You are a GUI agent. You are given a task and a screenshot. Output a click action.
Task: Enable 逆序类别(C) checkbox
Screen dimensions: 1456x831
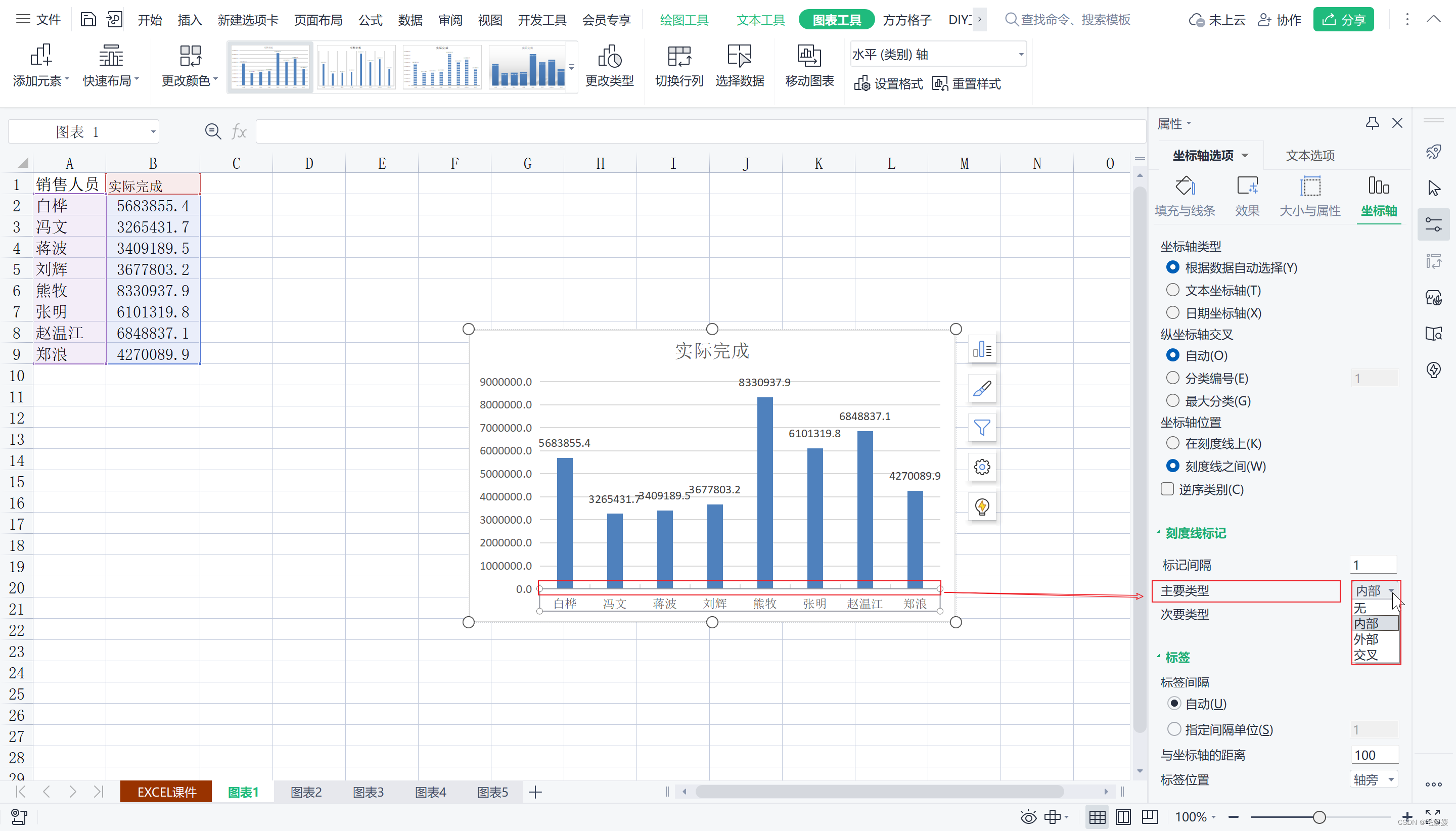pos(1167,489)
